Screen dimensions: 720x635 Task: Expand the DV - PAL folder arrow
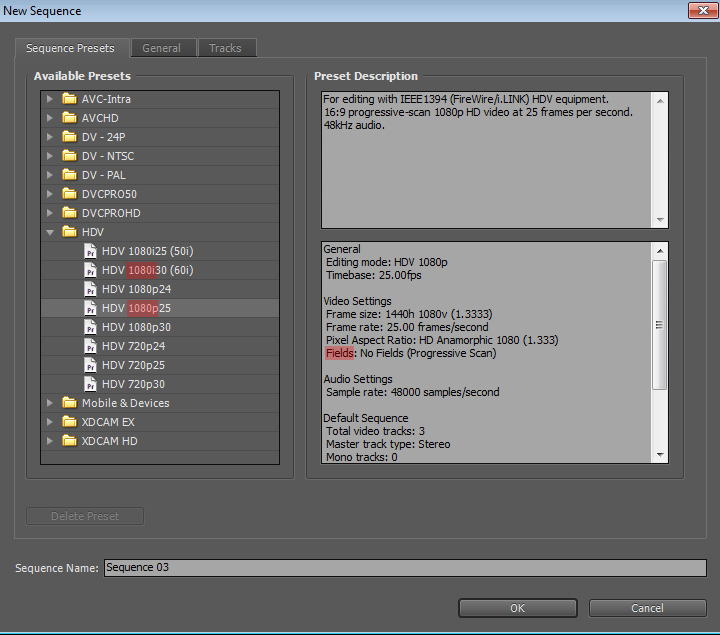pos(50,175)
